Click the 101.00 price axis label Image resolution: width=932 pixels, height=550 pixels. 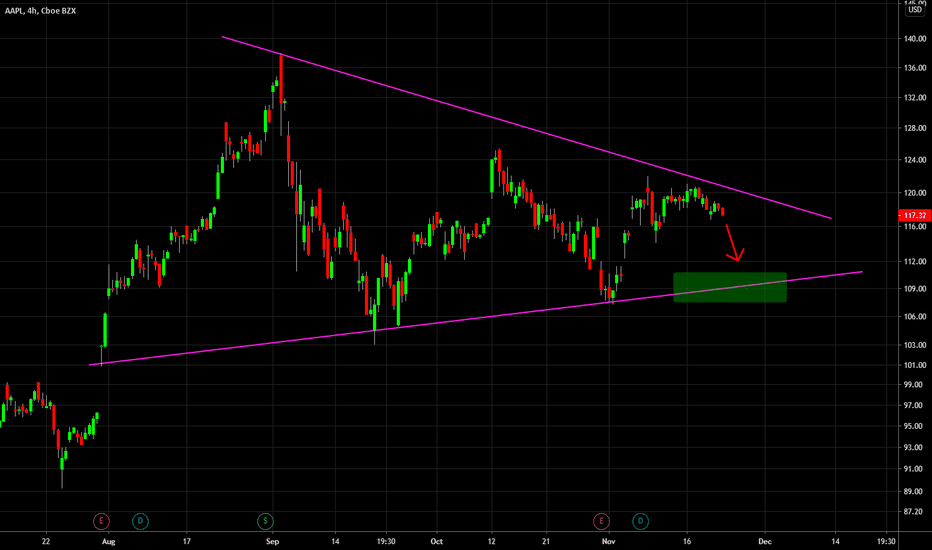click(915, 365)
